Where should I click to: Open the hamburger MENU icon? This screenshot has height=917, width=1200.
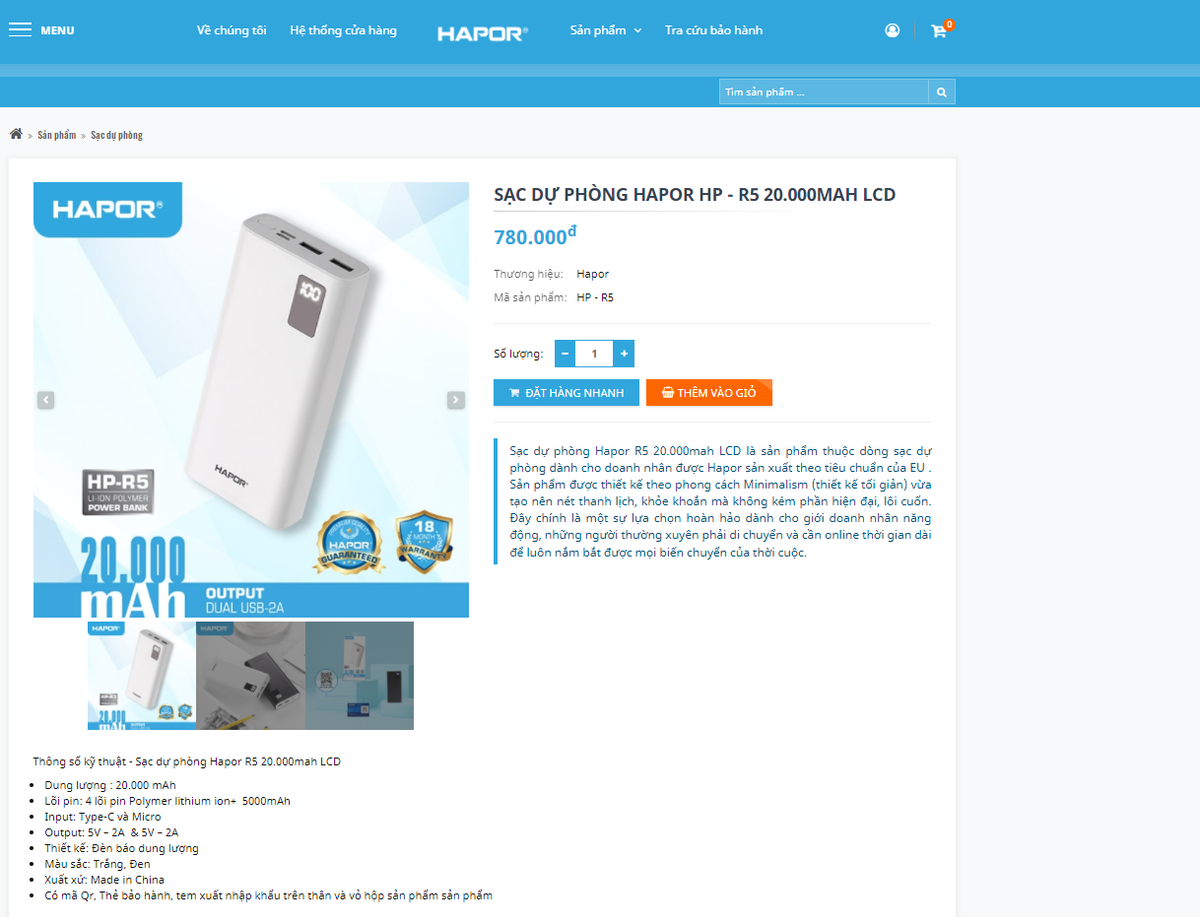pos(20,30)
